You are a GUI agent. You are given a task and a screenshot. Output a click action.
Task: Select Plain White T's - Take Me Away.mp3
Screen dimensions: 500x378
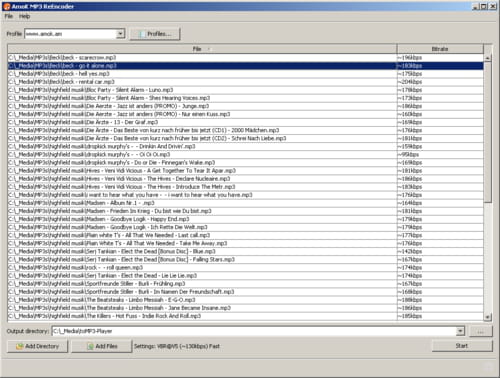(245, 243)
